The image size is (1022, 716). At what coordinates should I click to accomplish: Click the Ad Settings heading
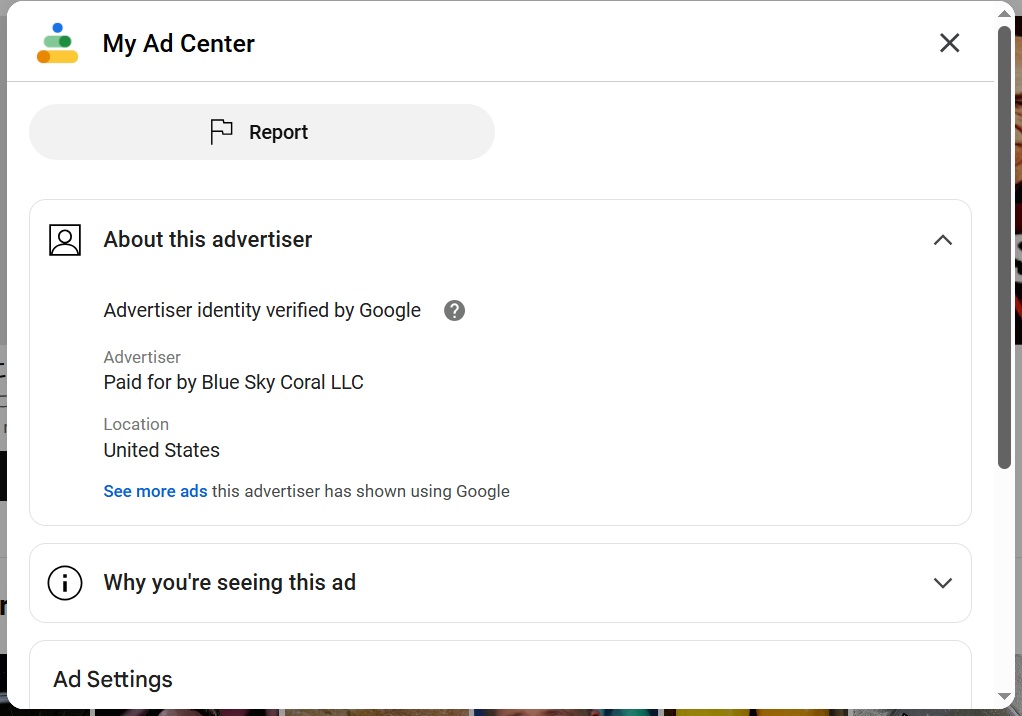coord(113,680)
